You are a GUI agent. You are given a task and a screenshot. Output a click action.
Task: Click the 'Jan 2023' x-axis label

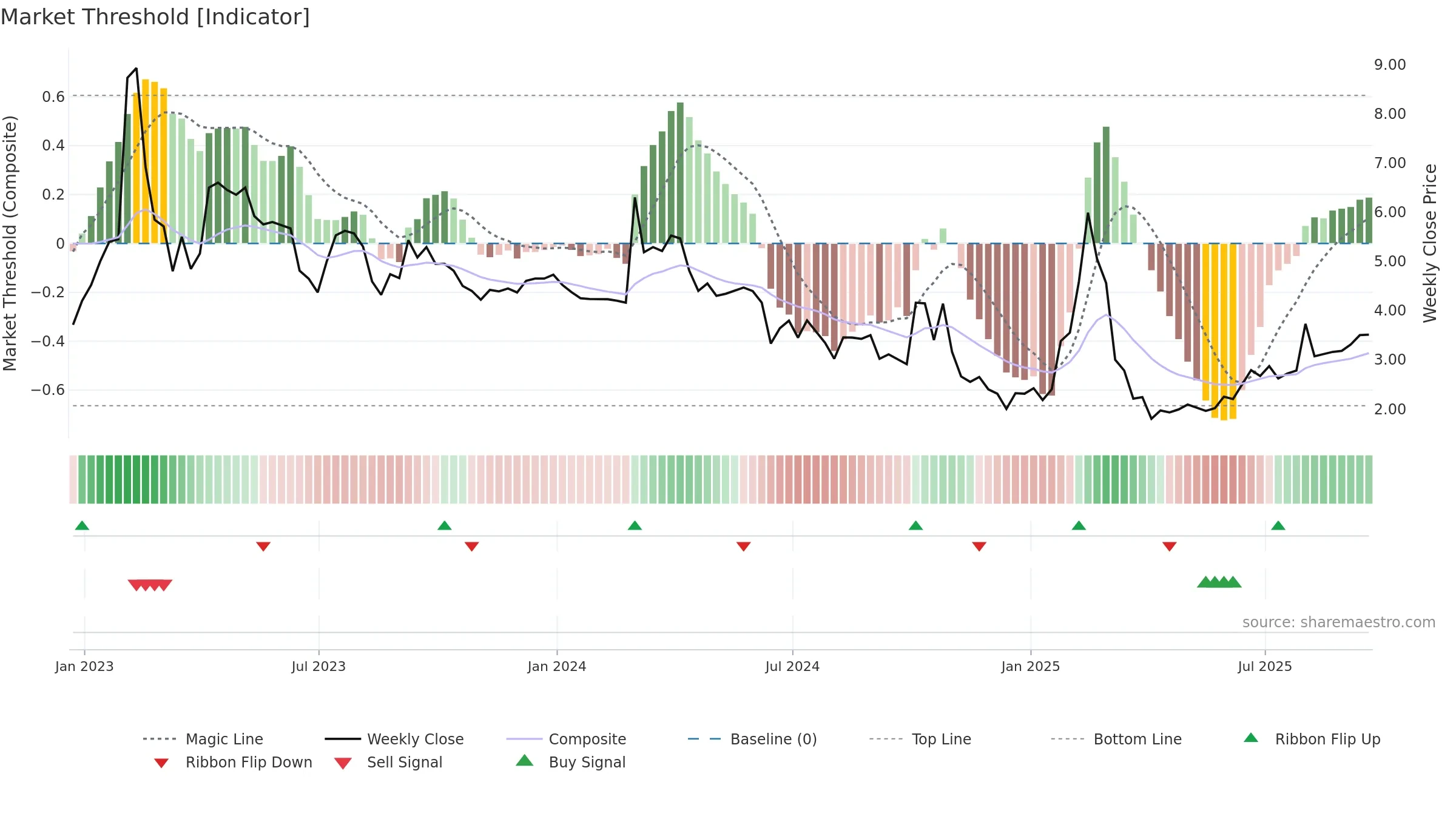click(x=84, y=666)
